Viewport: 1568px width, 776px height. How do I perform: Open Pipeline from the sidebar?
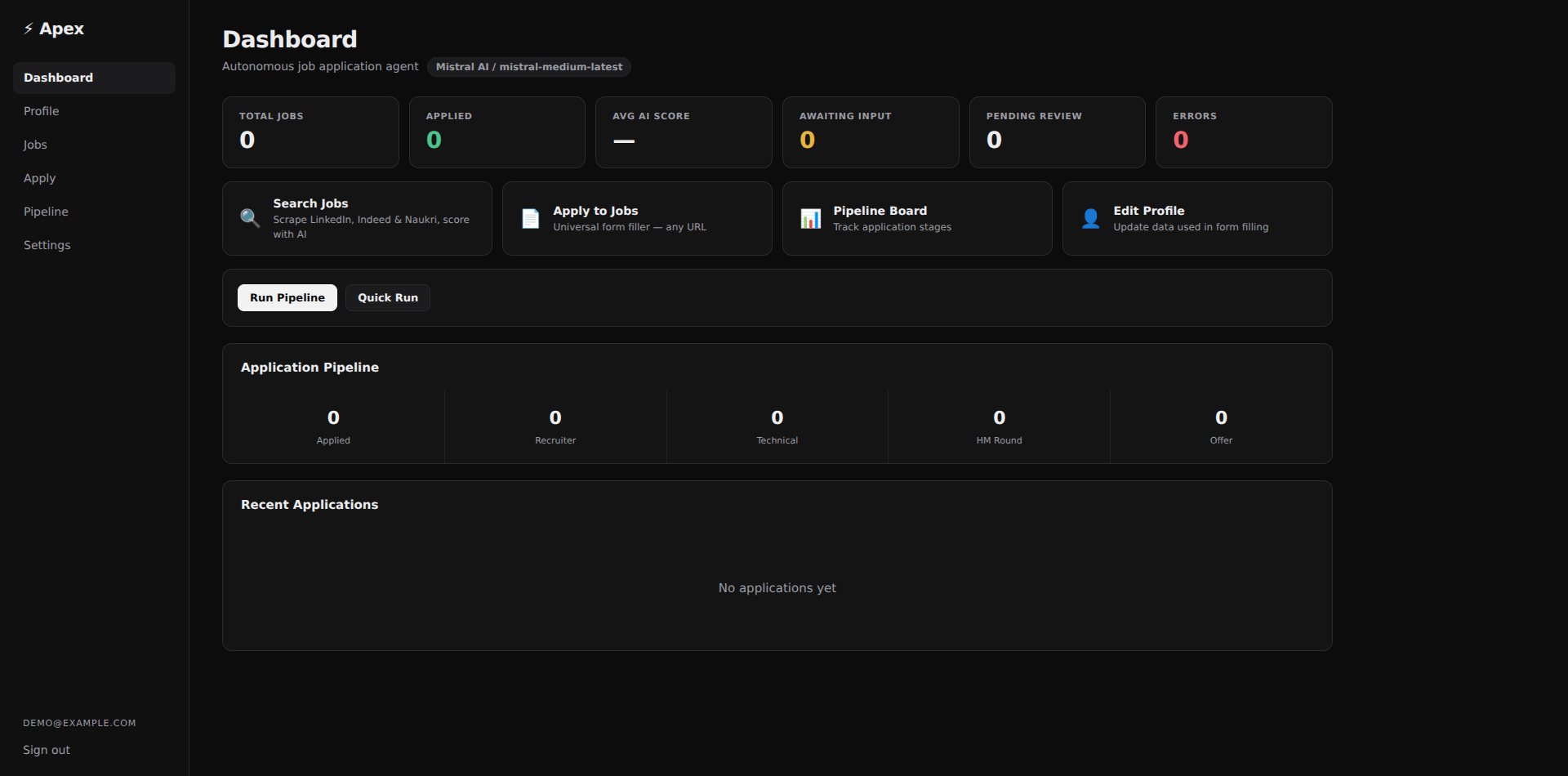pyautogui.click(x=94, y=212)
